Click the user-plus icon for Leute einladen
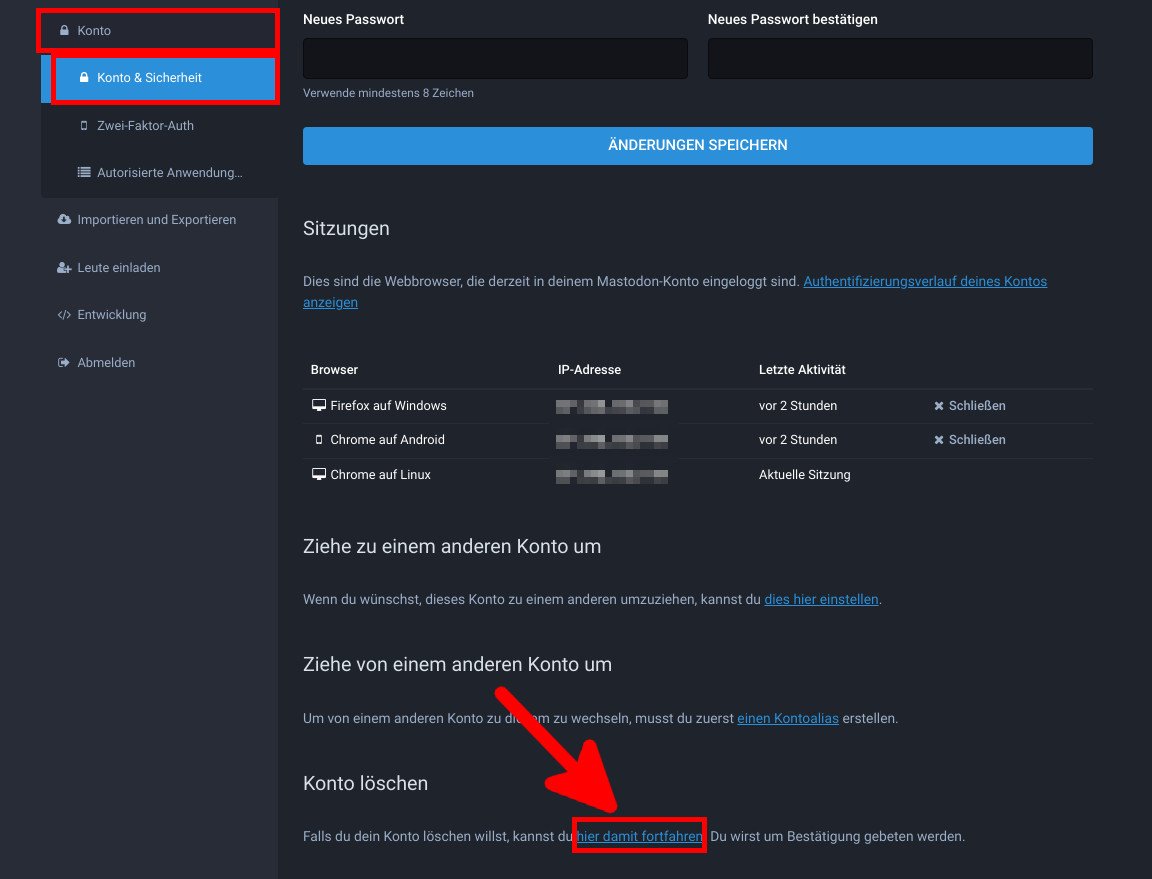Screen dimensions: 1152x879 coord(64,268)
